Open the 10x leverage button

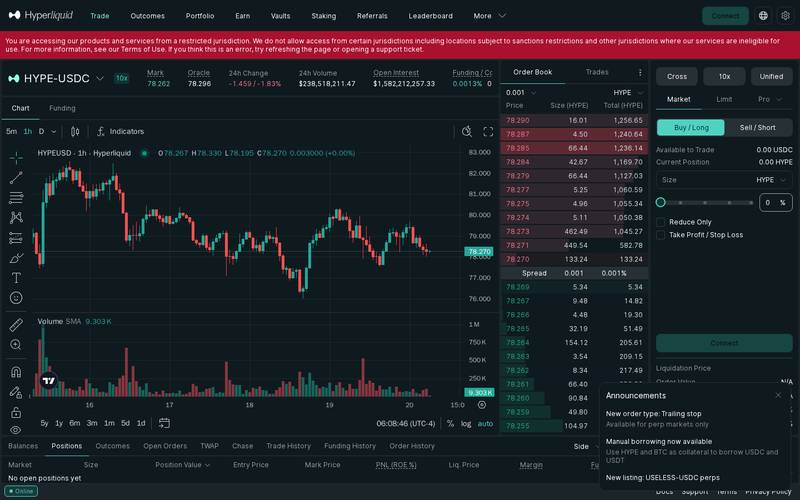click(724, 77)
